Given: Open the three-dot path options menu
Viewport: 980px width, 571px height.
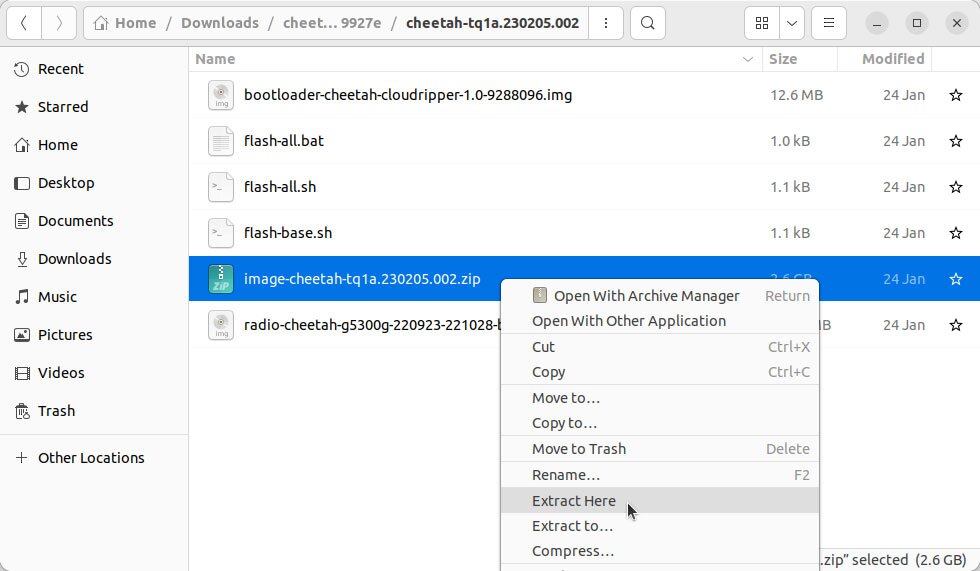Looking at the screenshot, I should pyautogui.click(x=606, y=23).
